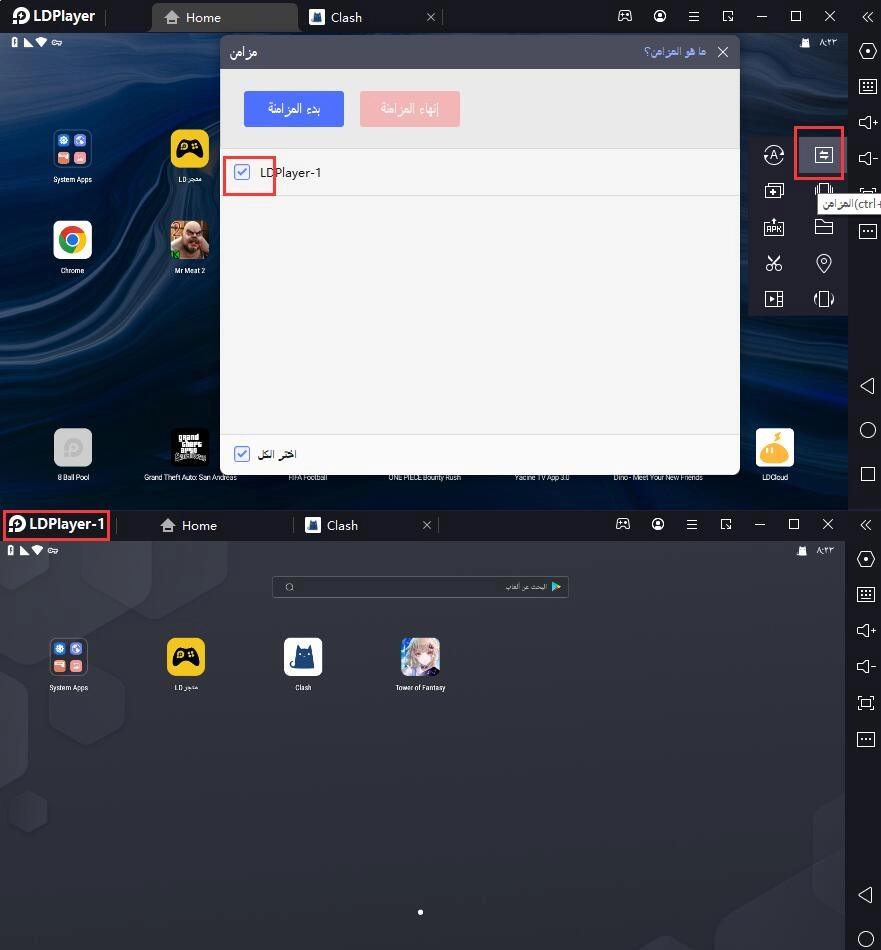Close the Clash tab in top window
The height and width of the screenshot is (950, 881).
[x=431, y=18]
